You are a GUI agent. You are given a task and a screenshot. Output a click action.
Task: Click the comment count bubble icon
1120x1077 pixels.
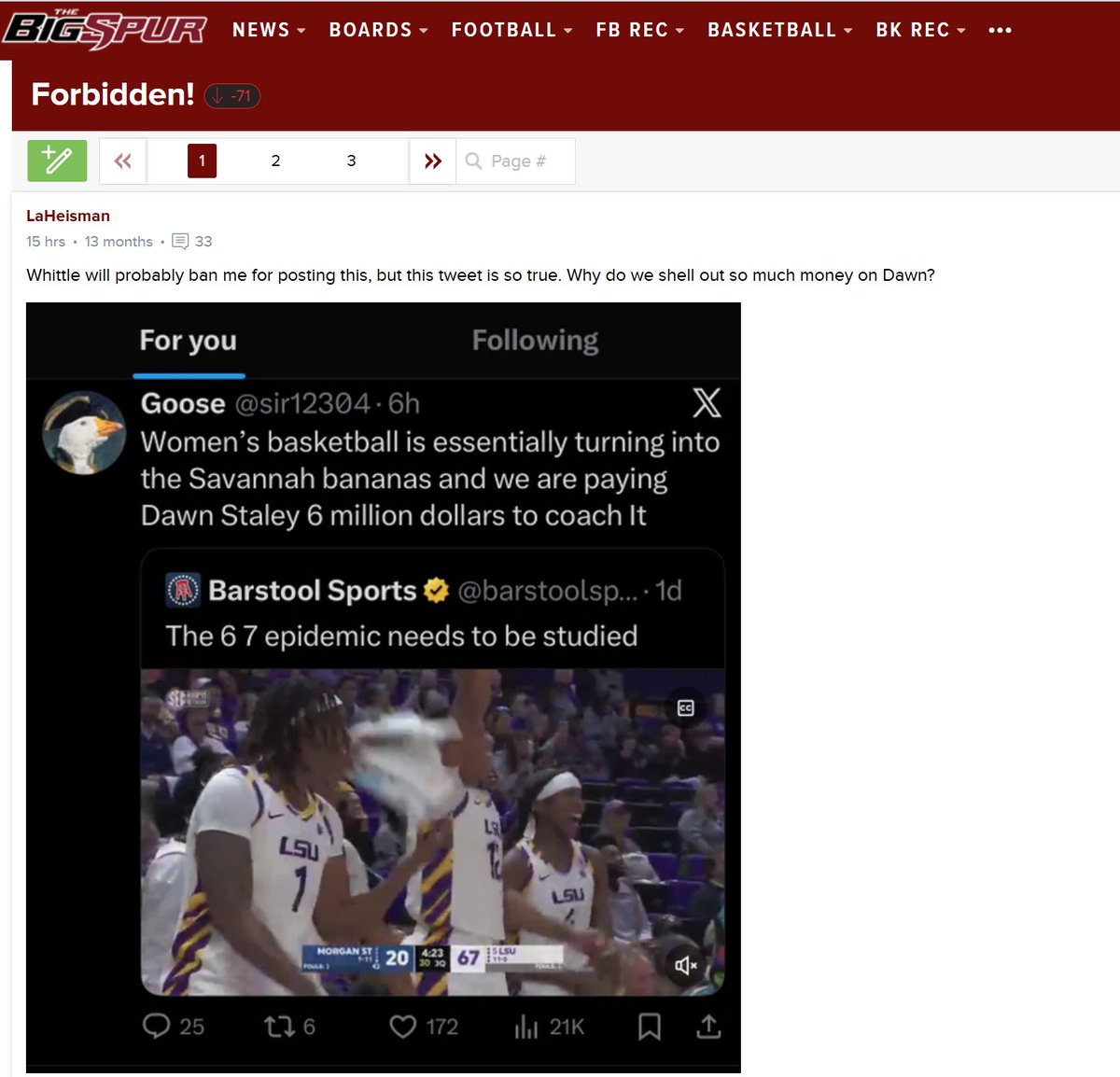click(x=181, y=241)
